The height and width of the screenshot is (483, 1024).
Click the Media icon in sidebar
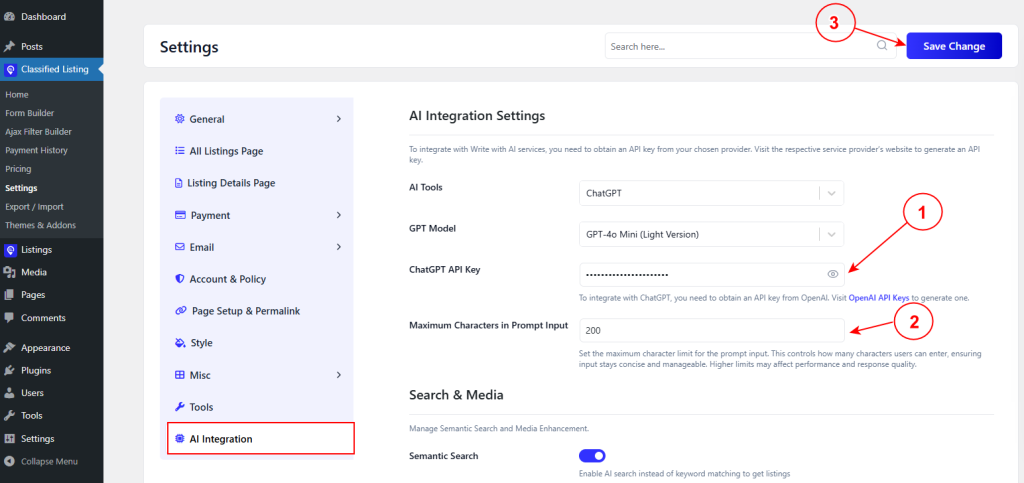(x=9, y=272)
